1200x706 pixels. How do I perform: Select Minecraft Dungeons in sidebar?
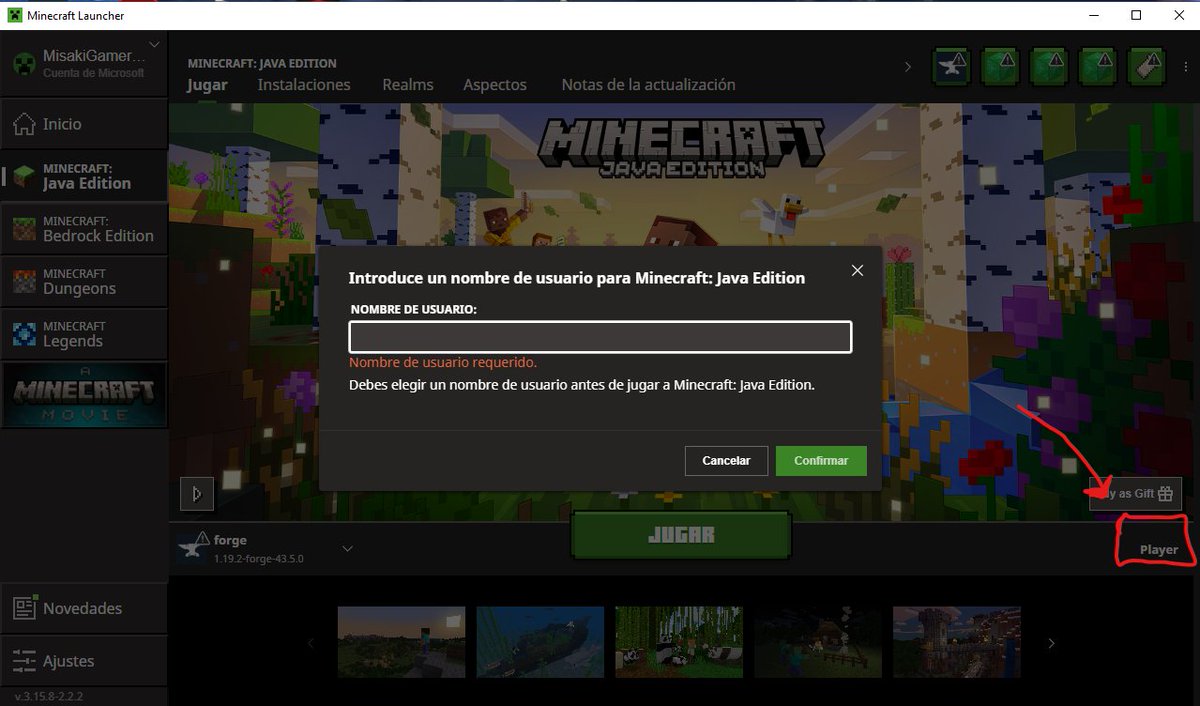(x=84, y=281)
